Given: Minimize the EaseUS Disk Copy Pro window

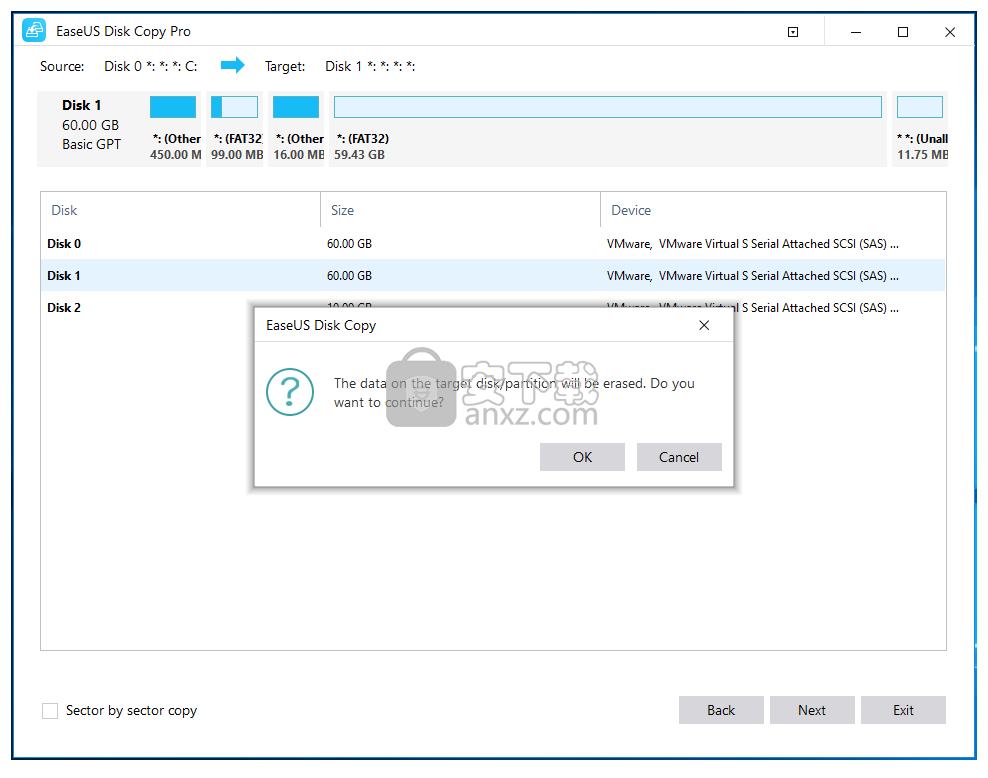Looking at the screenshot, I should [856, 32].
